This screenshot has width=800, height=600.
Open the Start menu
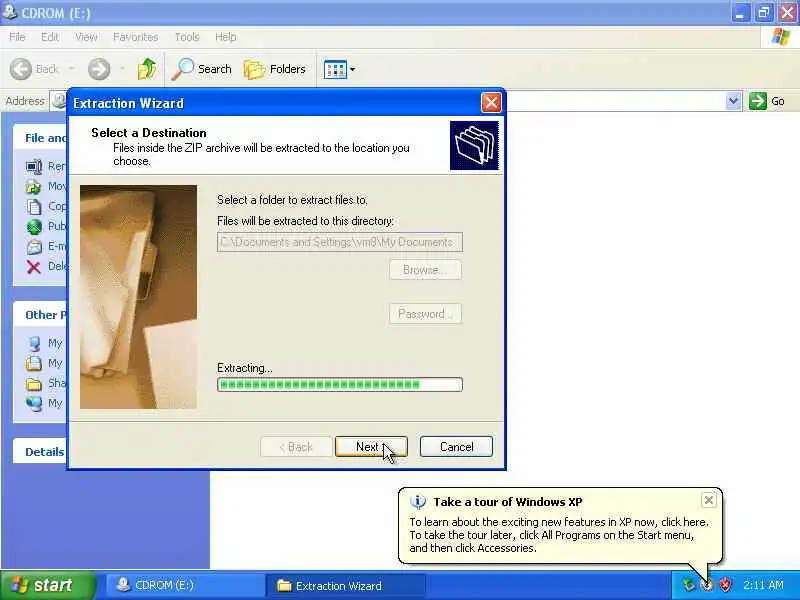coord(47,585)
